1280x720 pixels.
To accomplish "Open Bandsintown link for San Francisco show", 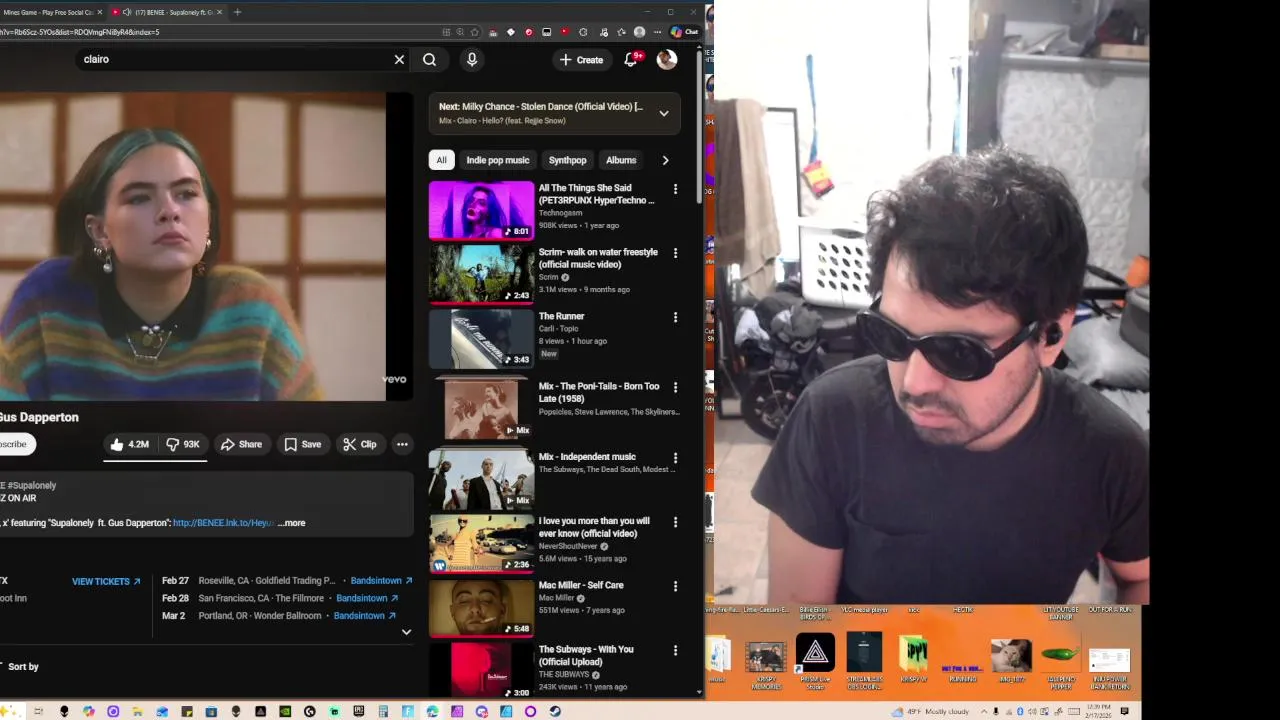I will pos(367,598).
